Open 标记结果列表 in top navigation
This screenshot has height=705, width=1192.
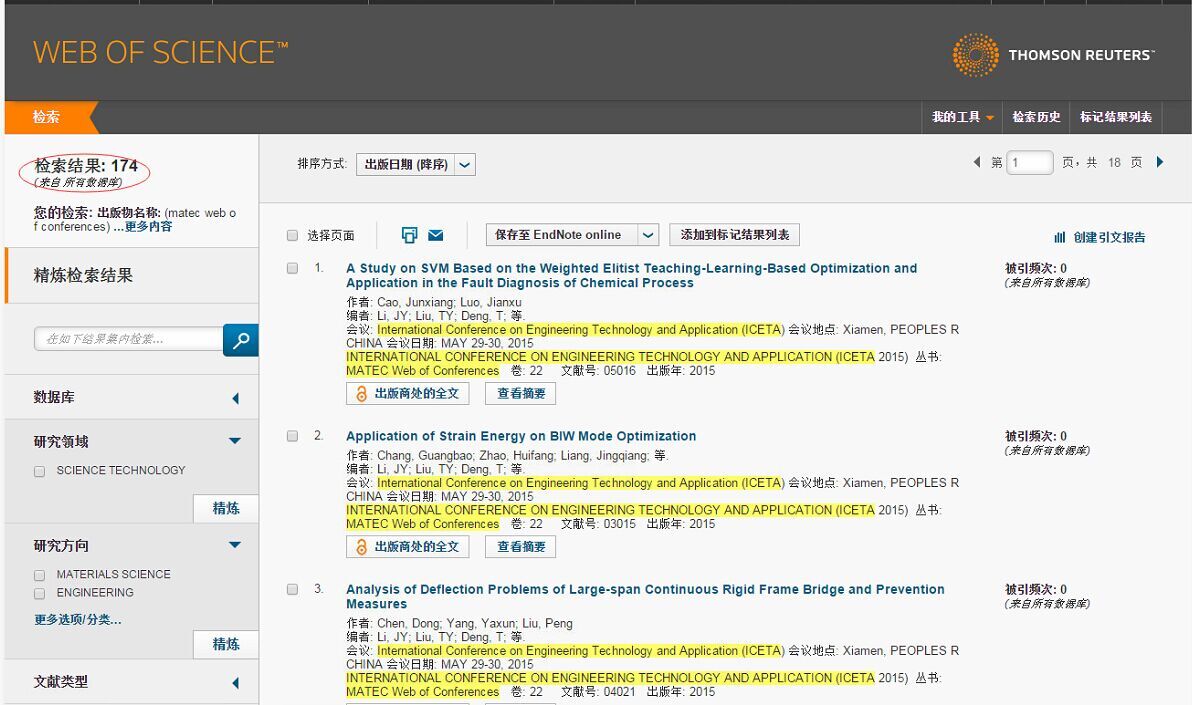[1115, 117]
